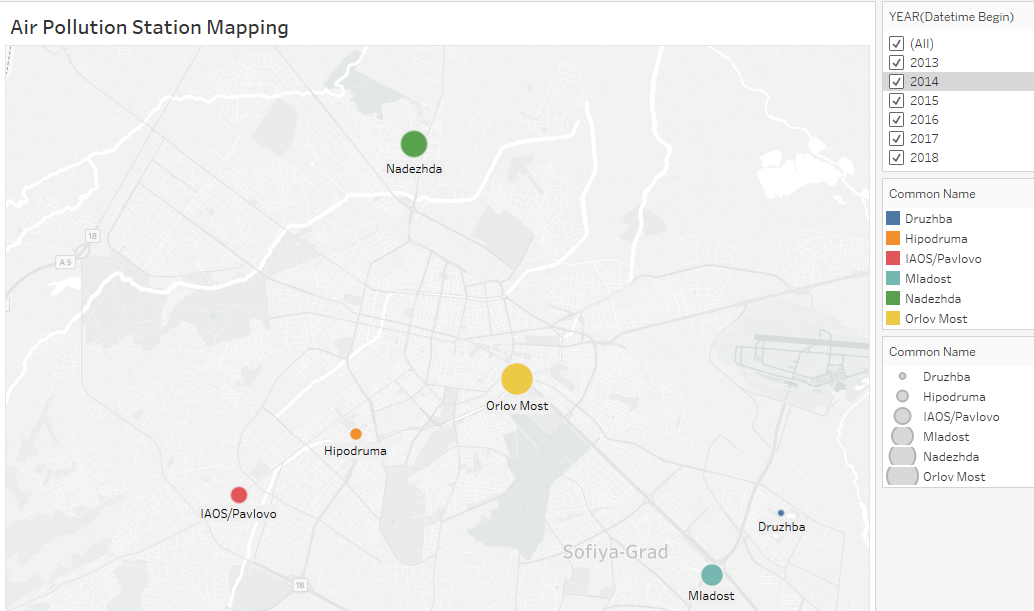Click the Druzhba size legend circle
Screen dimensions: 1034x611
902,377
